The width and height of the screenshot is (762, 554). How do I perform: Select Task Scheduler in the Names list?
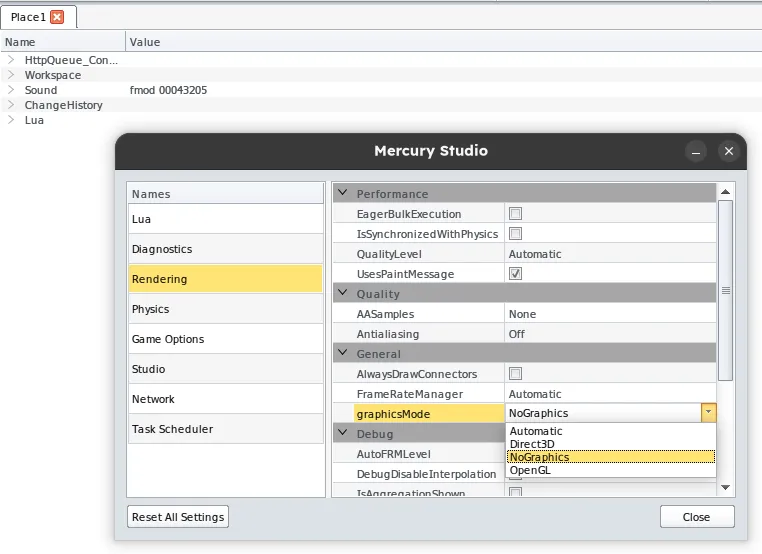tap(225, 429)
